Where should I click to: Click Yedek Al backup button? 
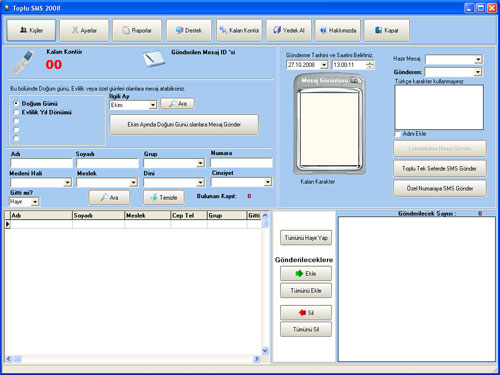pyautogui.click(x=289, y=30)
